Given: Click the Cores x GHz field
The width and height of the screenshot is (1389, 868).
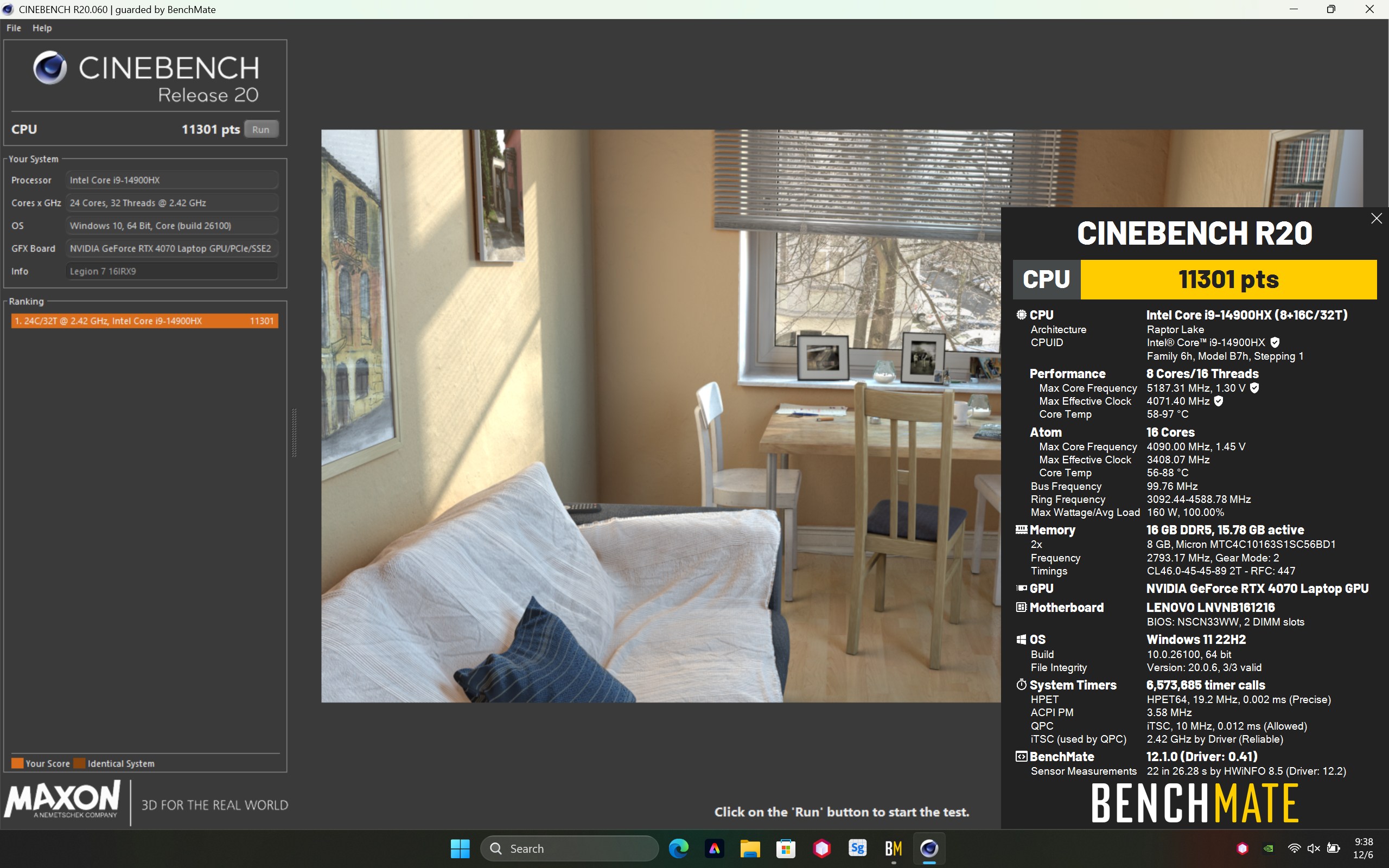Looking at the screenshot, I should [171, 203].
